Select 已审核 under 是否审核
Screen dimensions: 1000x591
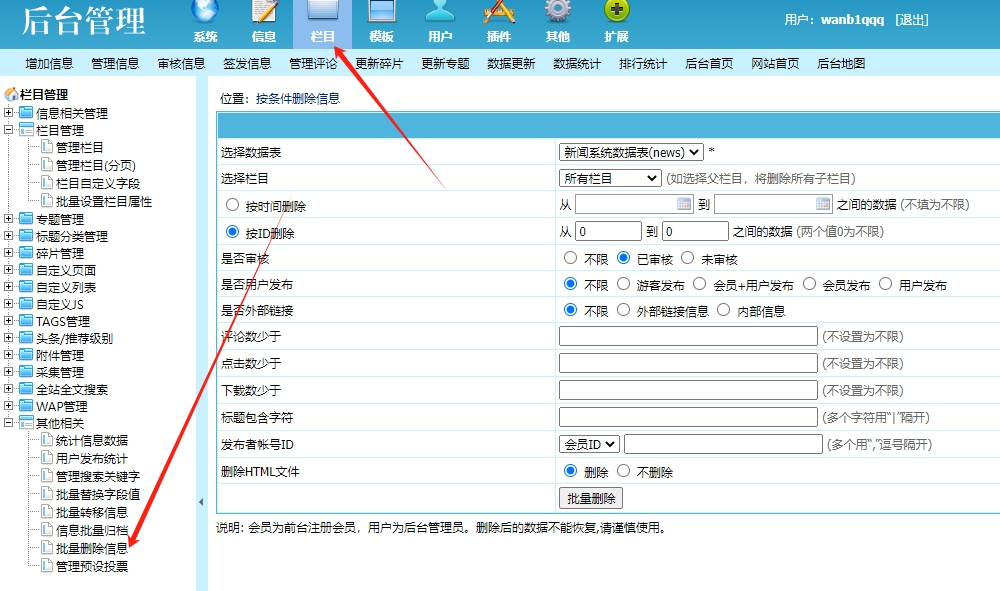coord(624,258)
